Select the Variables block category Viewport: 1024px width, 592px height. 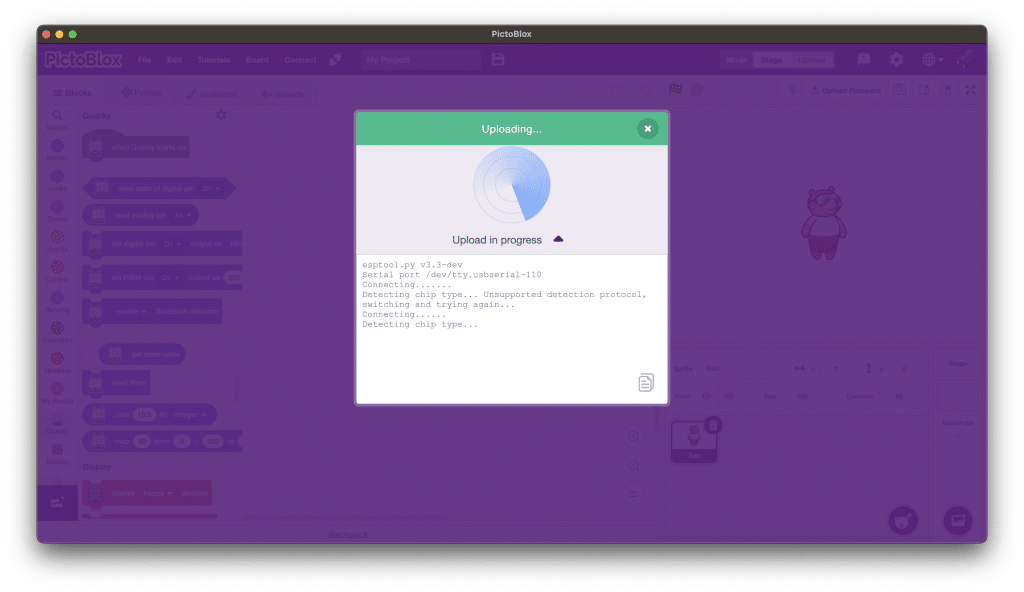coord(57,363)
